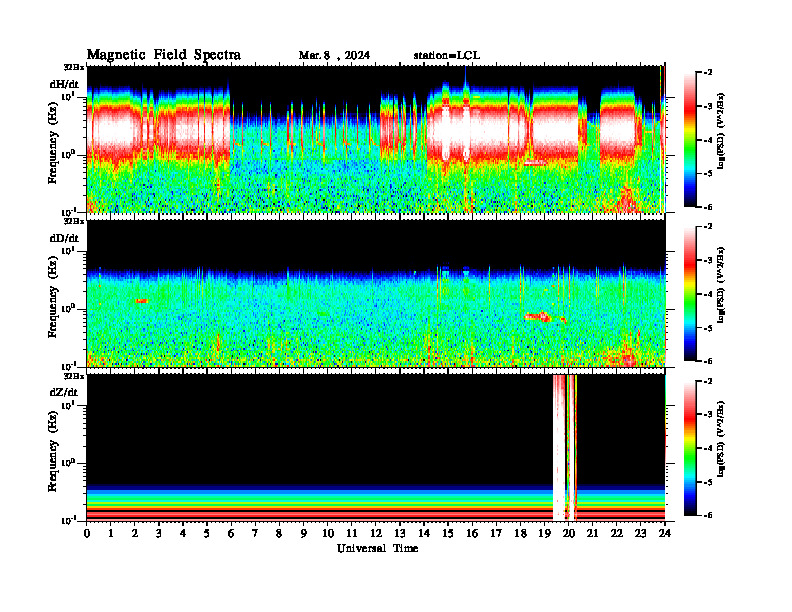Click the "Universal Time" axis title

pyautogui.click(x=377, y=548)
